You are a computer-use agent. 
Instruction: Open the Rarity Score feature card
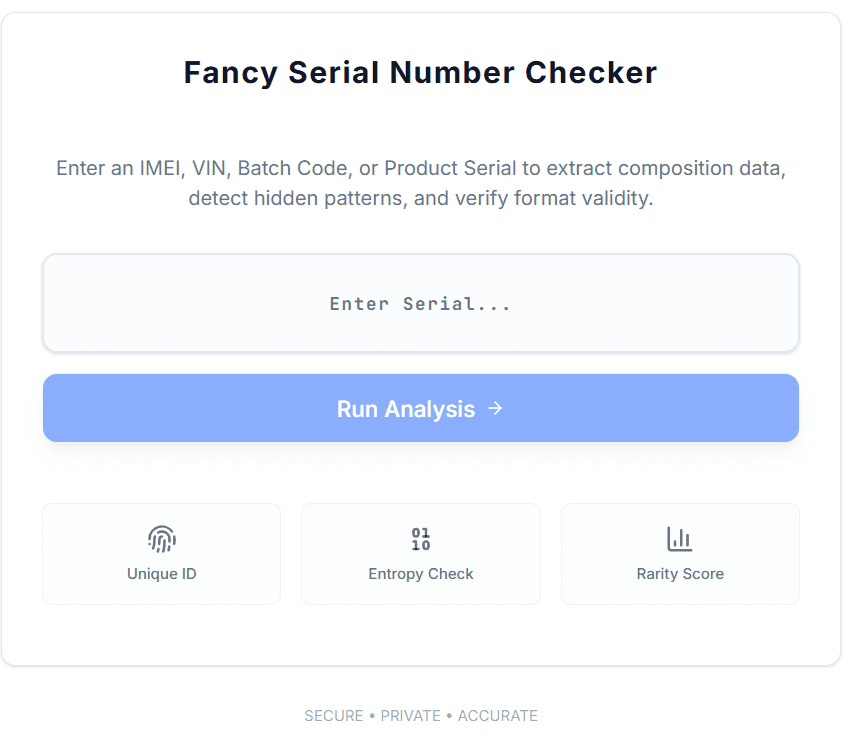pyautogui.click(x=680, y=553)
